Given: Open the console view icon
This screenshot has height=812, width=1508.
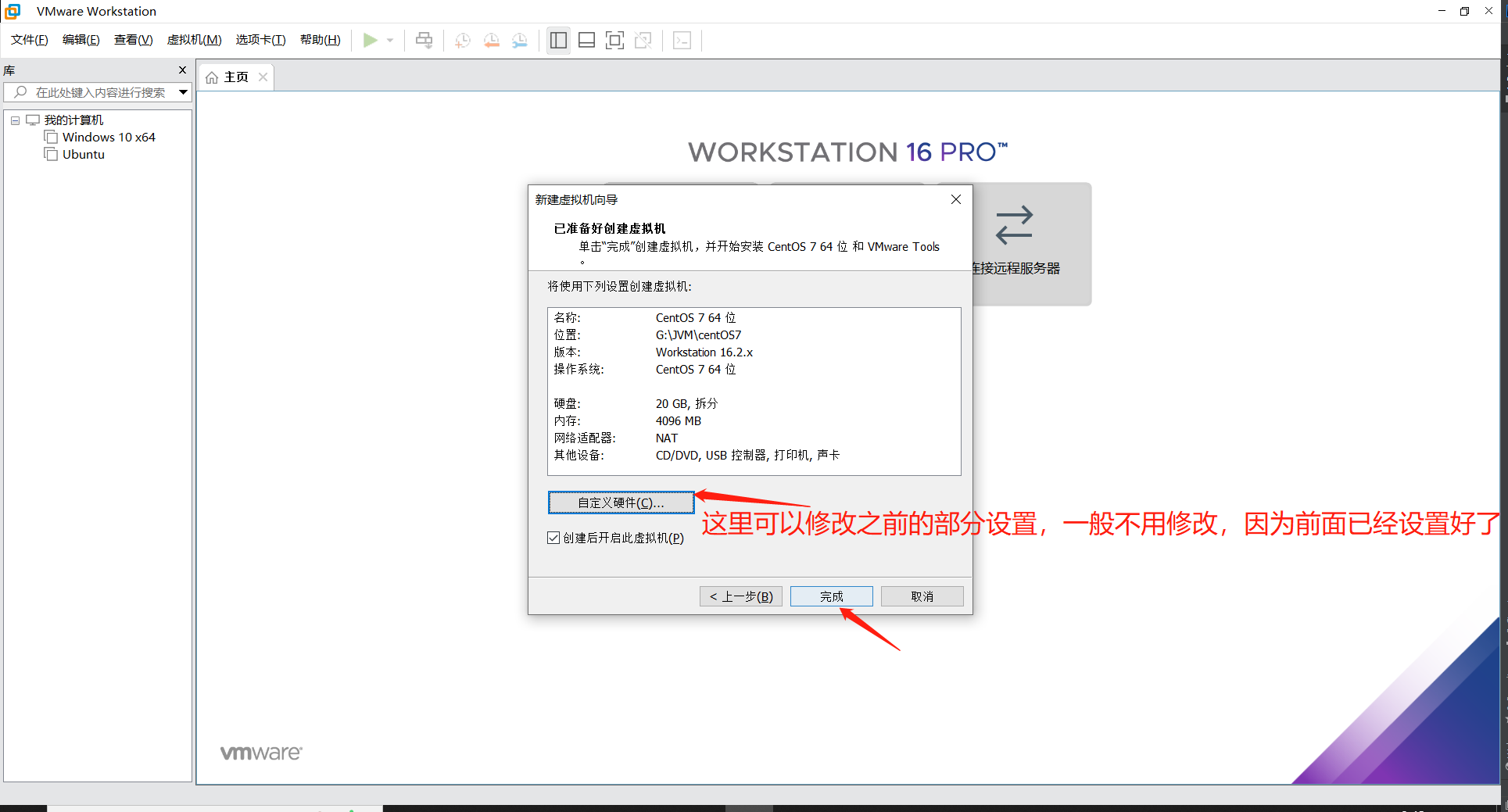Looking at the screenshot, I should (x=682, y=40).
